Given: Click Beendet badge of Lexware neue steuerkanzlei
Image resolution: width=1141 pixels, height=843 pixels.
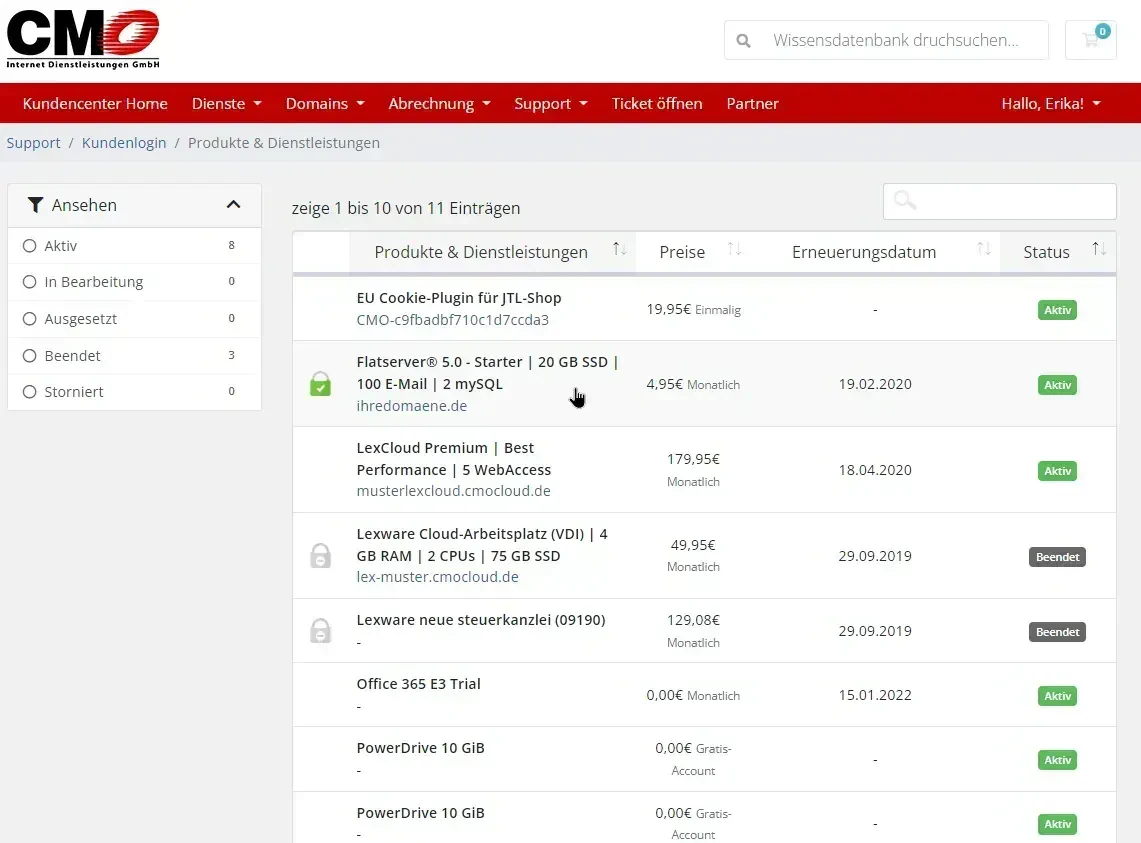Looking at the screenshot, I should click(x=1057, y=632).
